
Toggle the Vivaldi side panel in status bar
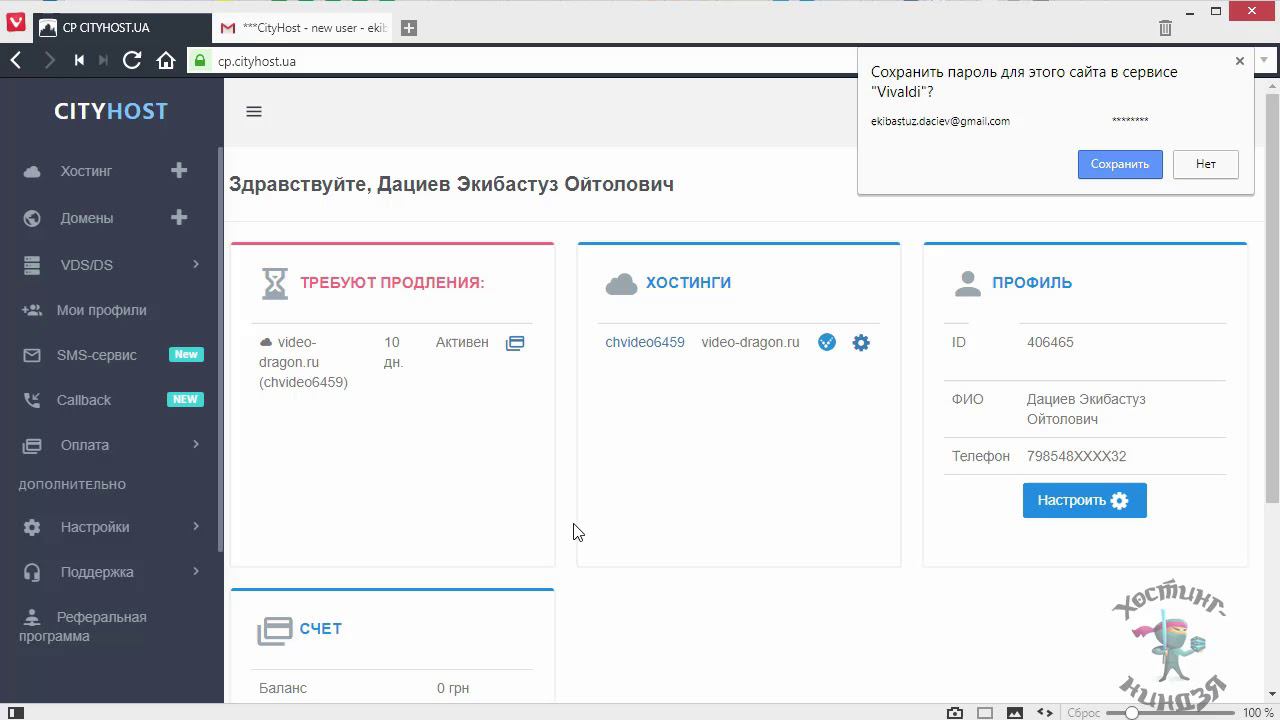click(15, 713)
